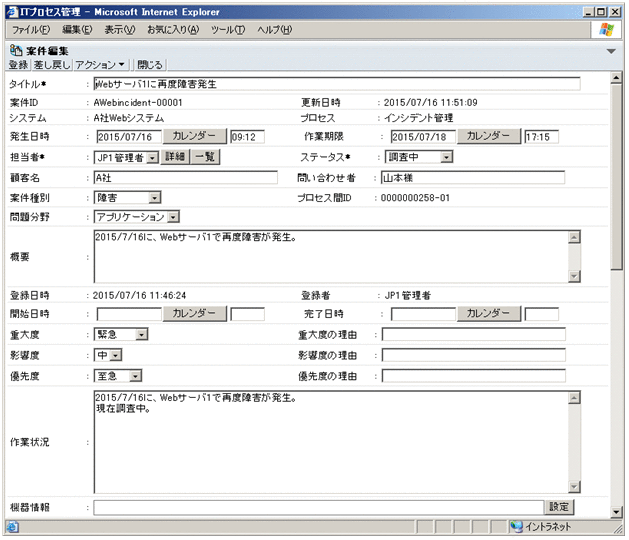Image resolution: width=629 pixels, height=540 pixels.
Task: Expand the アクション dropdown menu
Action: pyautogui.click(x=101, y=65)
